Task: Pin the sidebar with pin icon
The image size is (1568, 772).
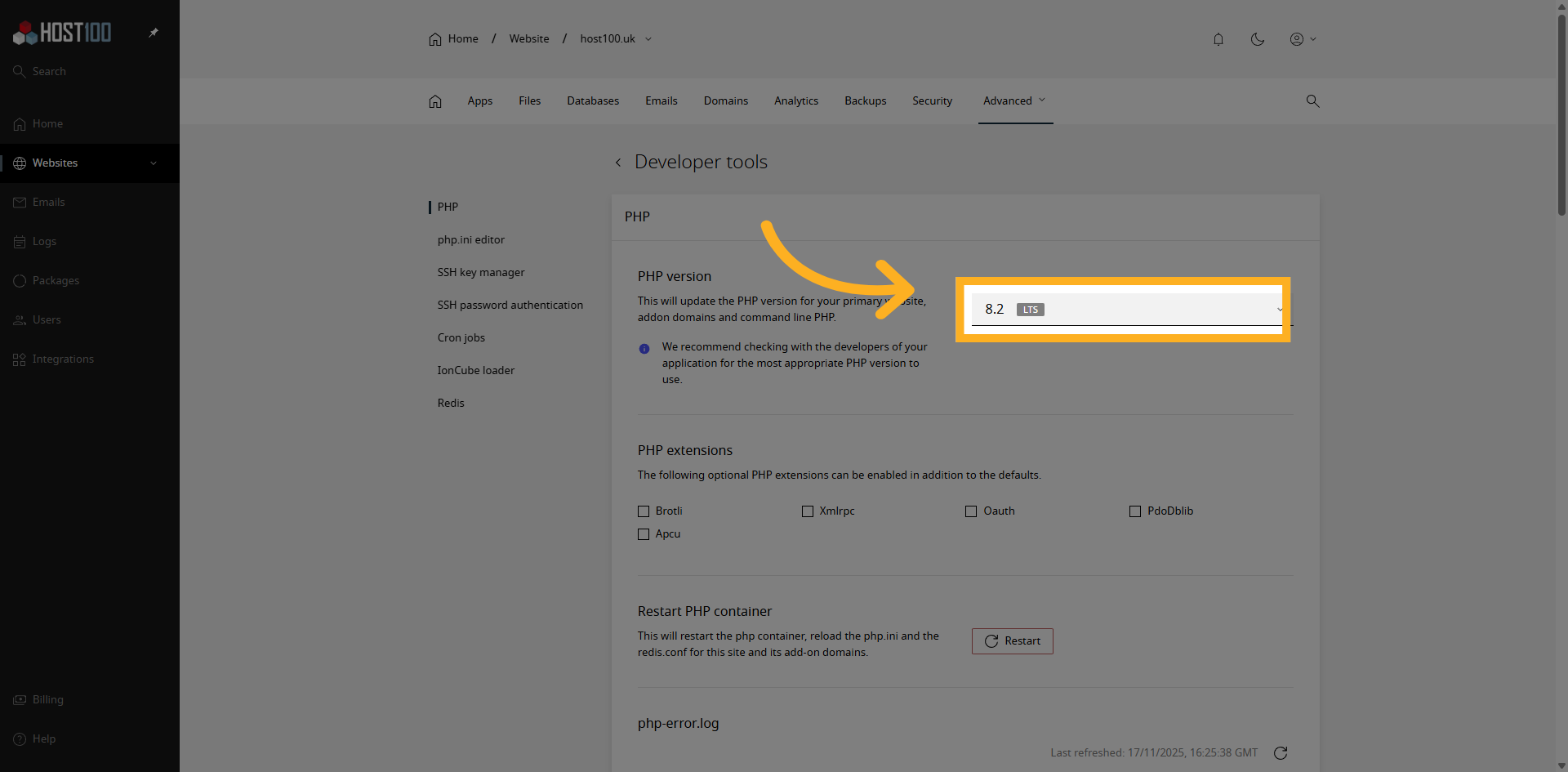Action: 154,33
